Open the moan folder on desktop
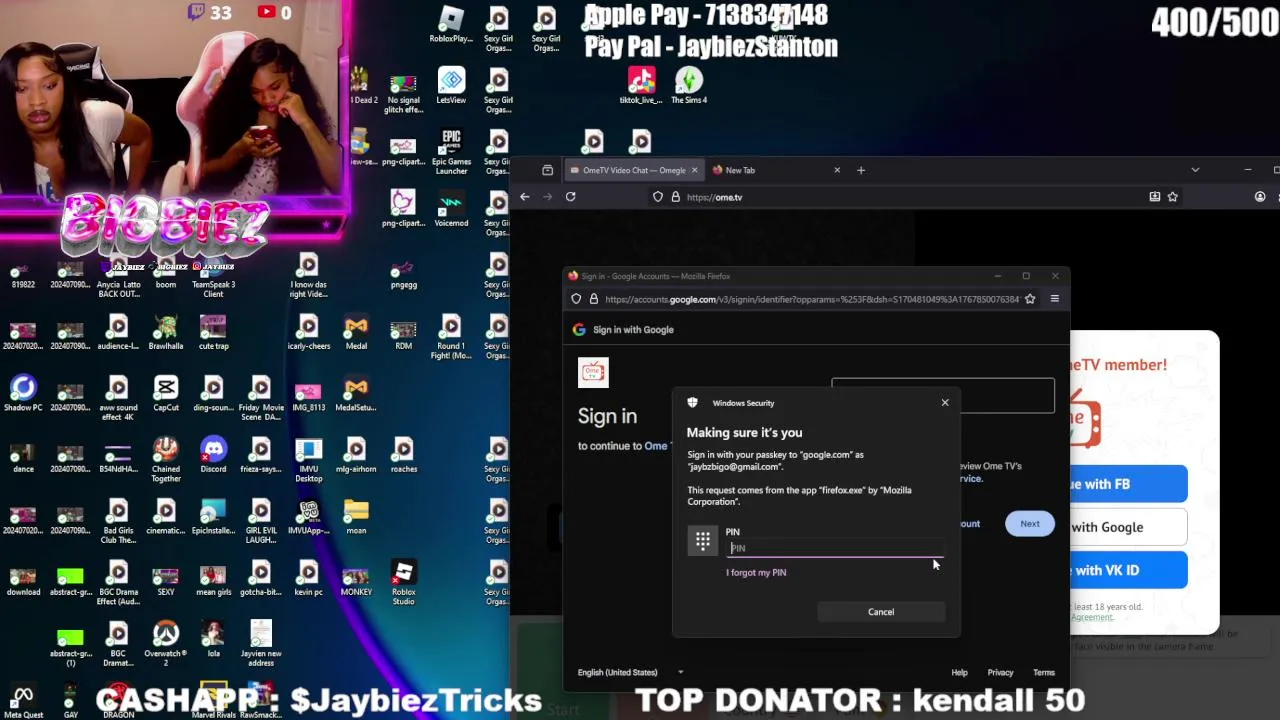The width and height of the screenshot is (1280, 720). pos(356,516)
